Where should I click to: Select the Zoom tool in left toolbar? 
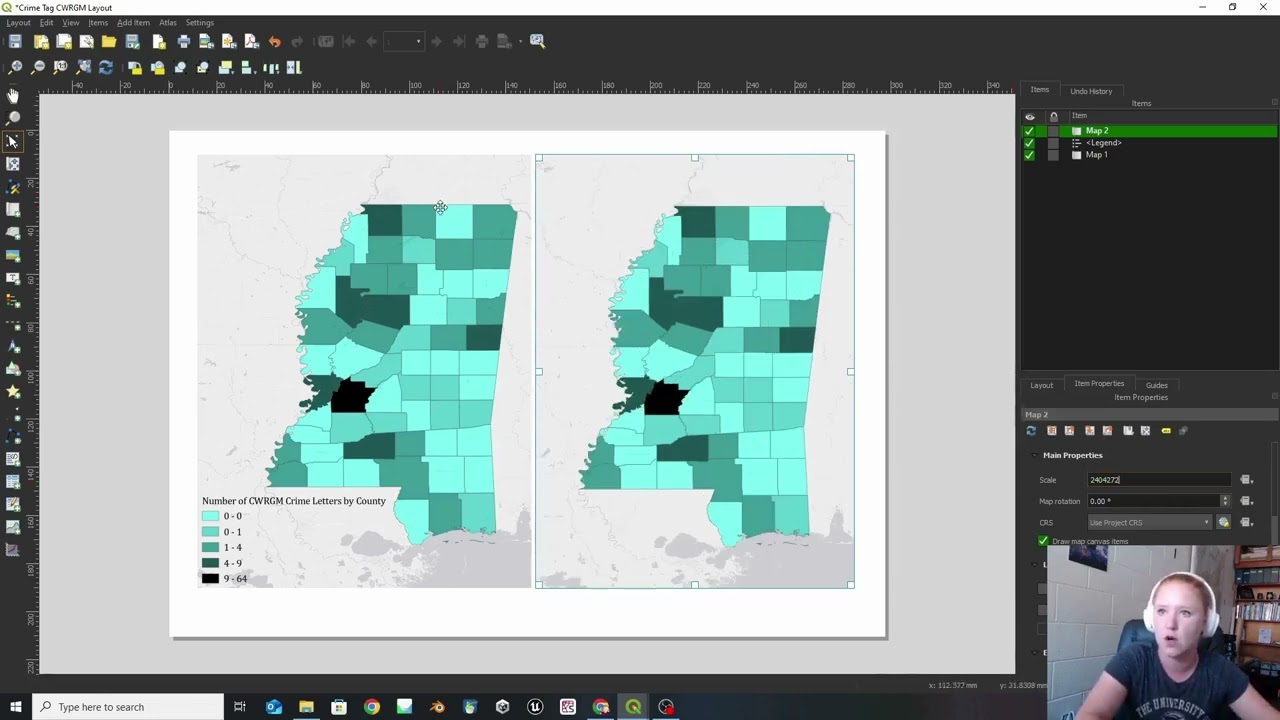13,118
